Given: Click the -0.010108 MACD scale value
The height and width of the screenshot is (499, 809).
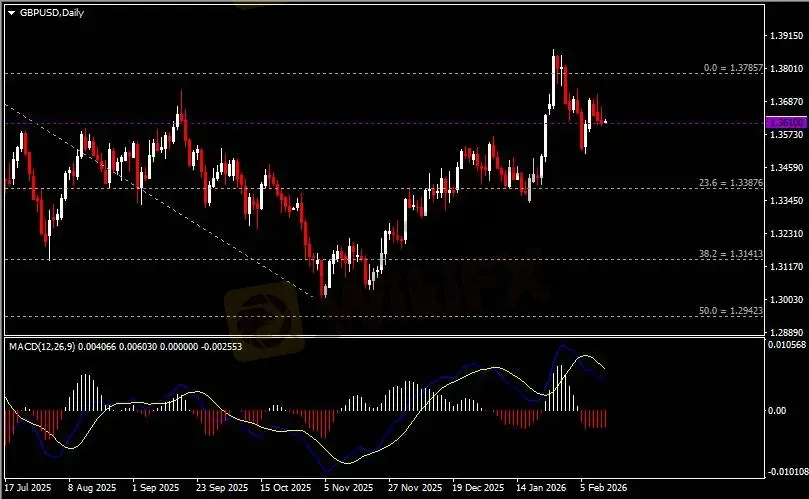Looking at the screenshot, I should (x=788, y=472).
